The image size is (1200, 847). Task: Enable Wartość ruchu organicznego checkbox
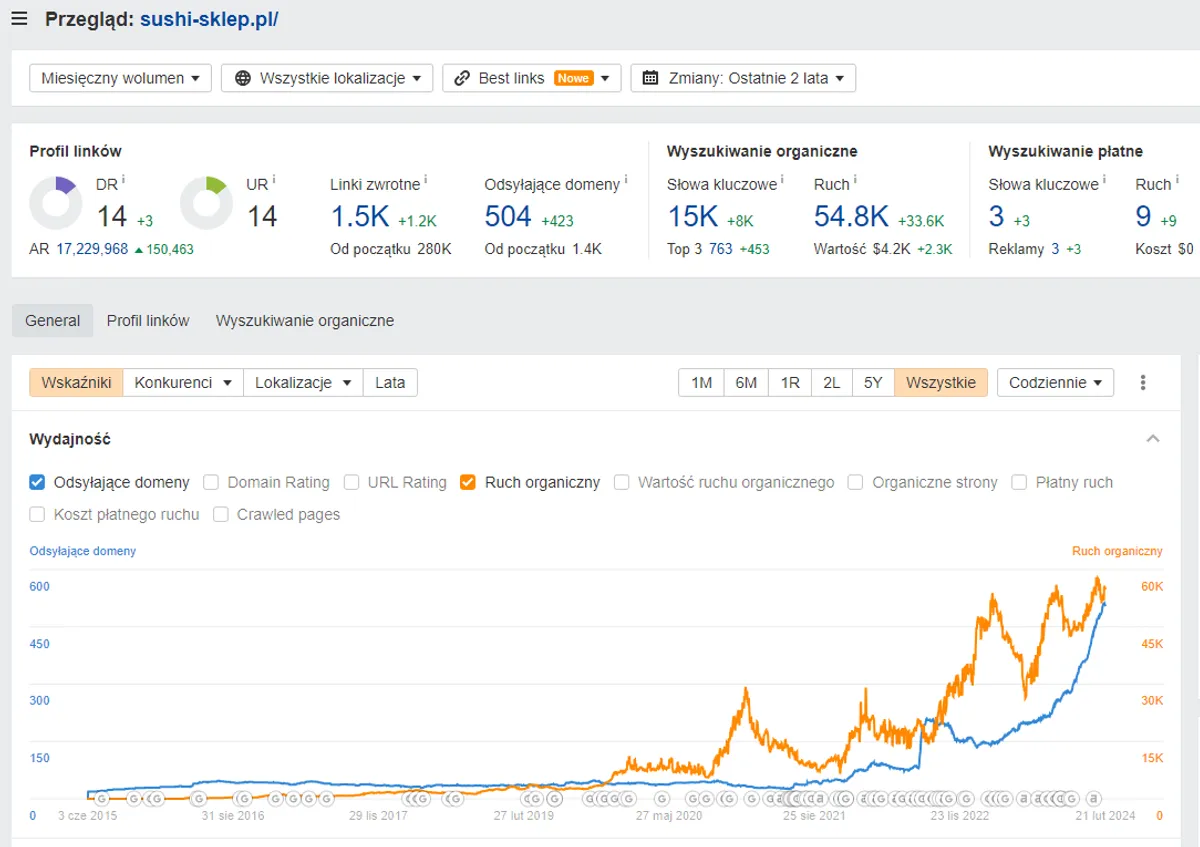621,482
